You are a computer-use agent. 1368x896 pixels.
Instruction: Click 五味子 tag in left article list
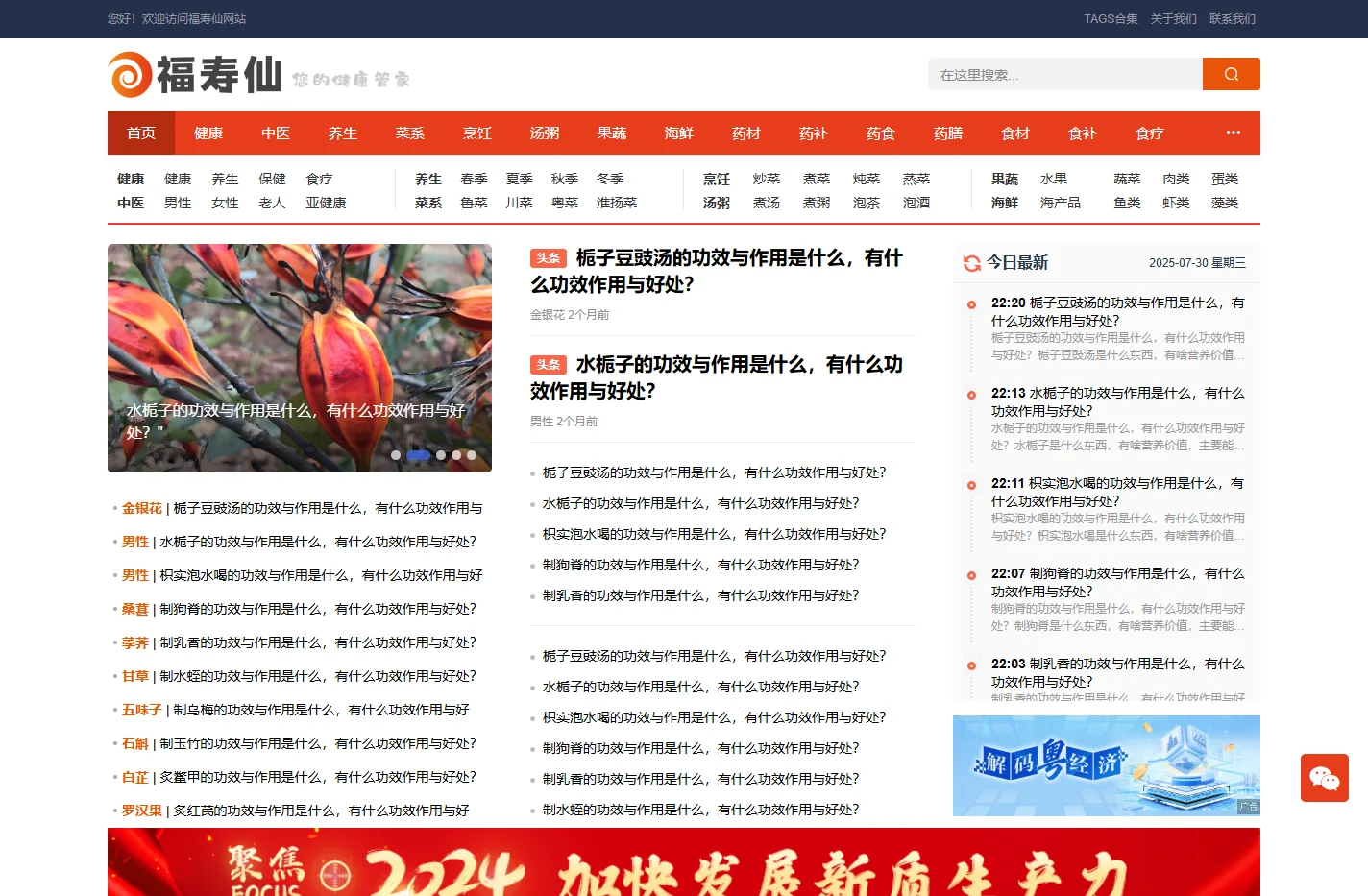(142, 710)
